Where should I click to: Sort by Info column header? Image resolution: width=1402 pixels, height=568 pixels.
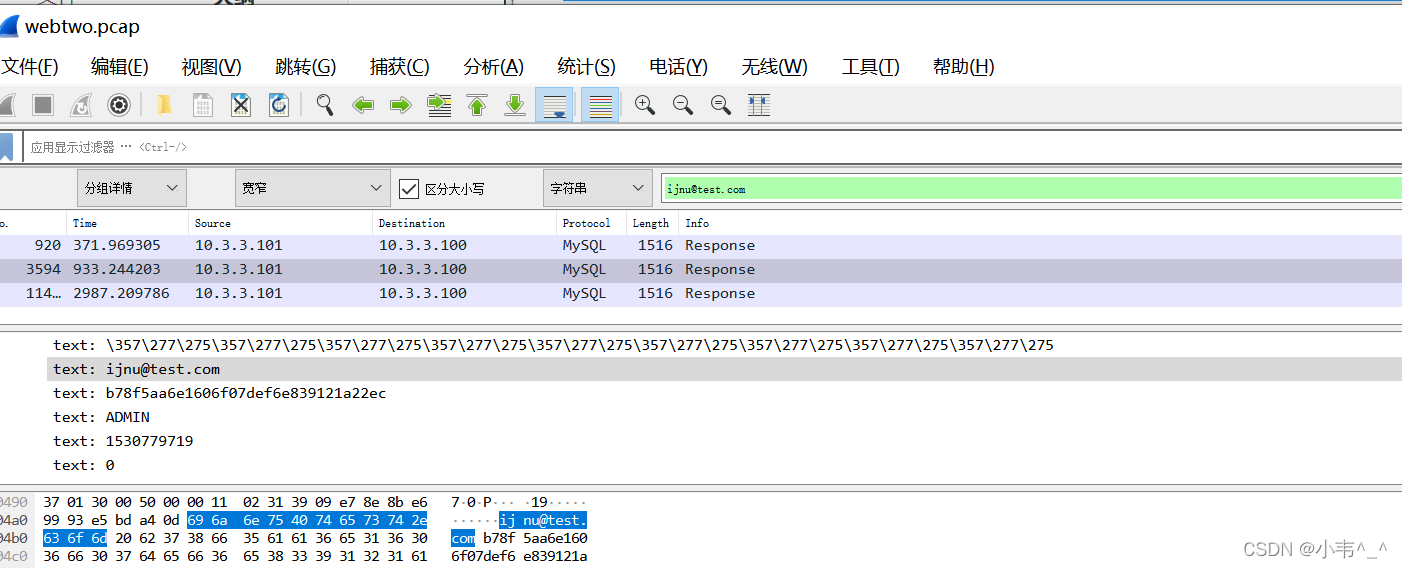tap(1040, 223)
